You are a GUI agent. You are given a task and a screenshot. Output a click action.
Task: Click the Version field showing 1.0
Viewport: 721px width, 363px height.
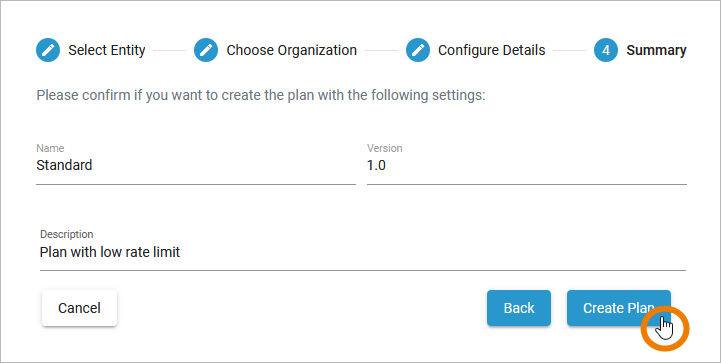tap(527, 165)
